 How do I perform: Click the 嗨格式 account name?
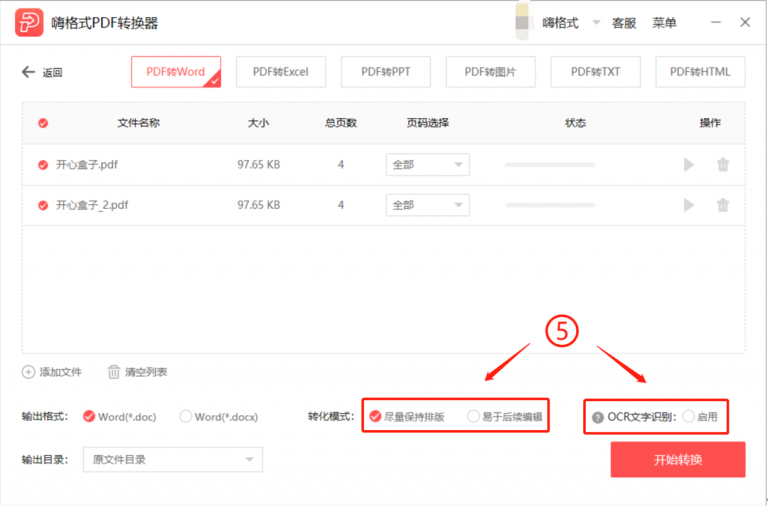tap(560, 23)
